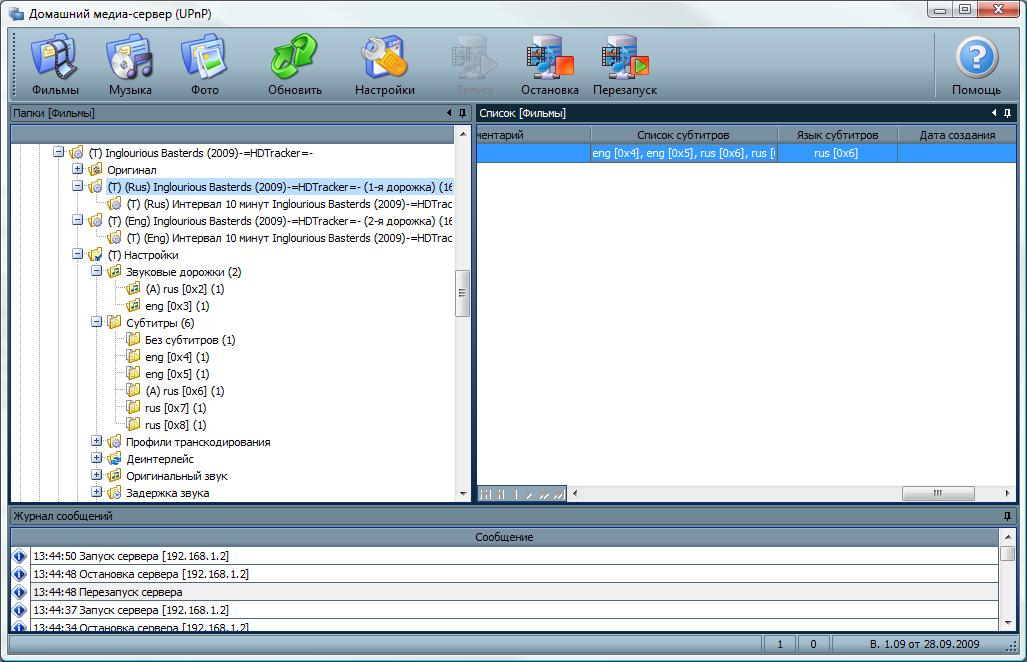Viewport: 1027px width, 662px height.
Task: Click the eng [0x4], eng [0x5] subtitle list cell
Action: [684, 153]
